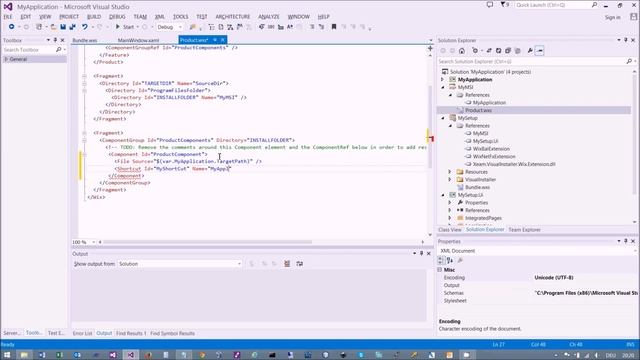Select Product.wxs in Solution Explorer
The width and height of the screenshot is (640, 360).
(x=478, y=110)
